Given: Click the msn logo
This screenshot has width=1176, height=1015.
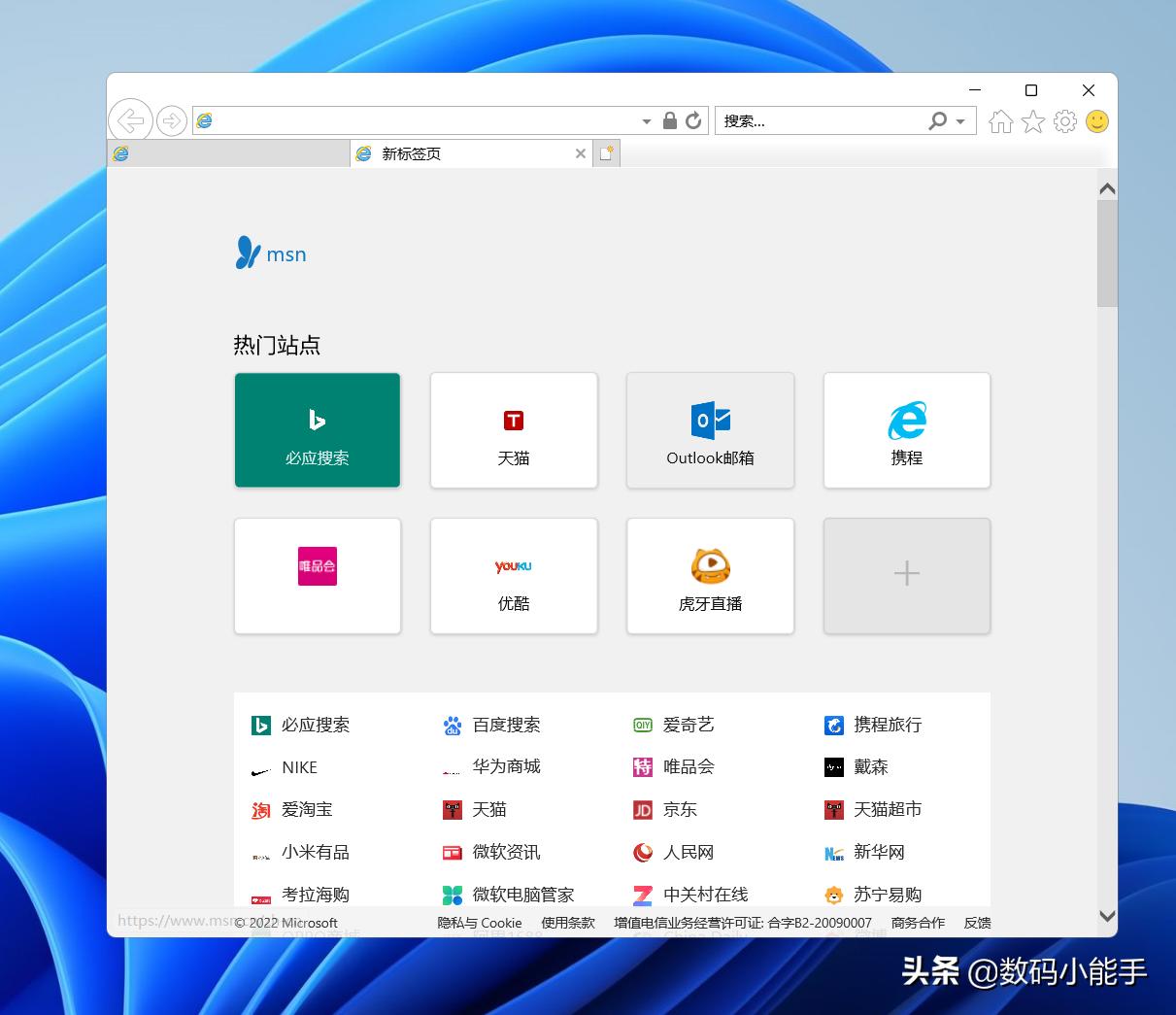Looking at the screenshot, I should pos(270,254).
